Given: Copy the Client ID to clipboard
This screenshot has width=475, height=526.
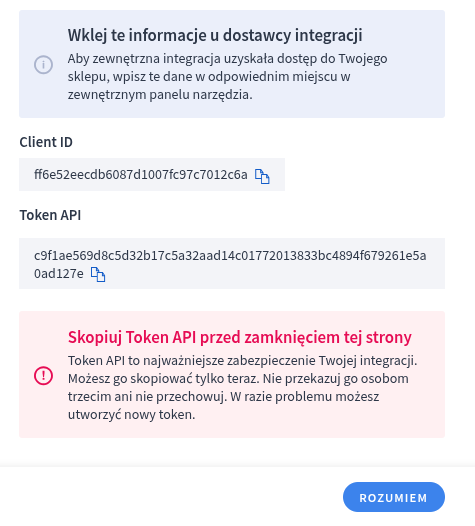Looking at the screenshot, I should [262, 176].
